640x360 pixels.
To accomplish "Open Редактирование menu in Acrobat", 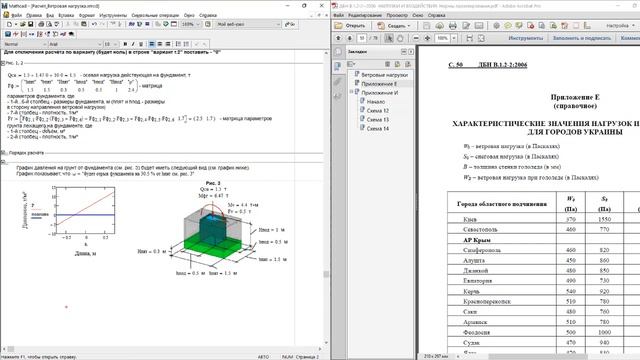I will [x=365, y=15].
